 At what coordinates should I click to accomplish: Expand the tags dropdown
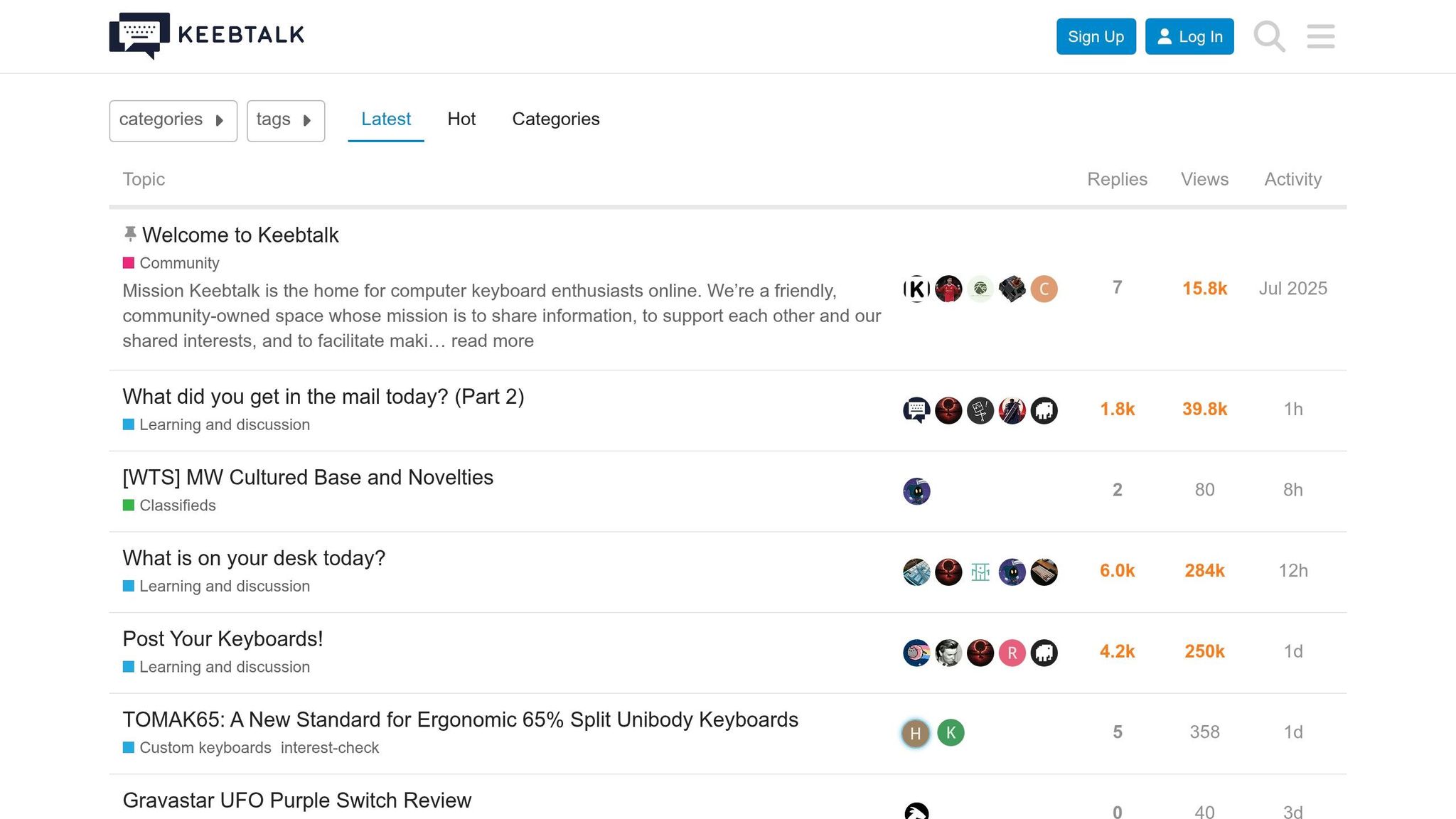pos(286,121)
